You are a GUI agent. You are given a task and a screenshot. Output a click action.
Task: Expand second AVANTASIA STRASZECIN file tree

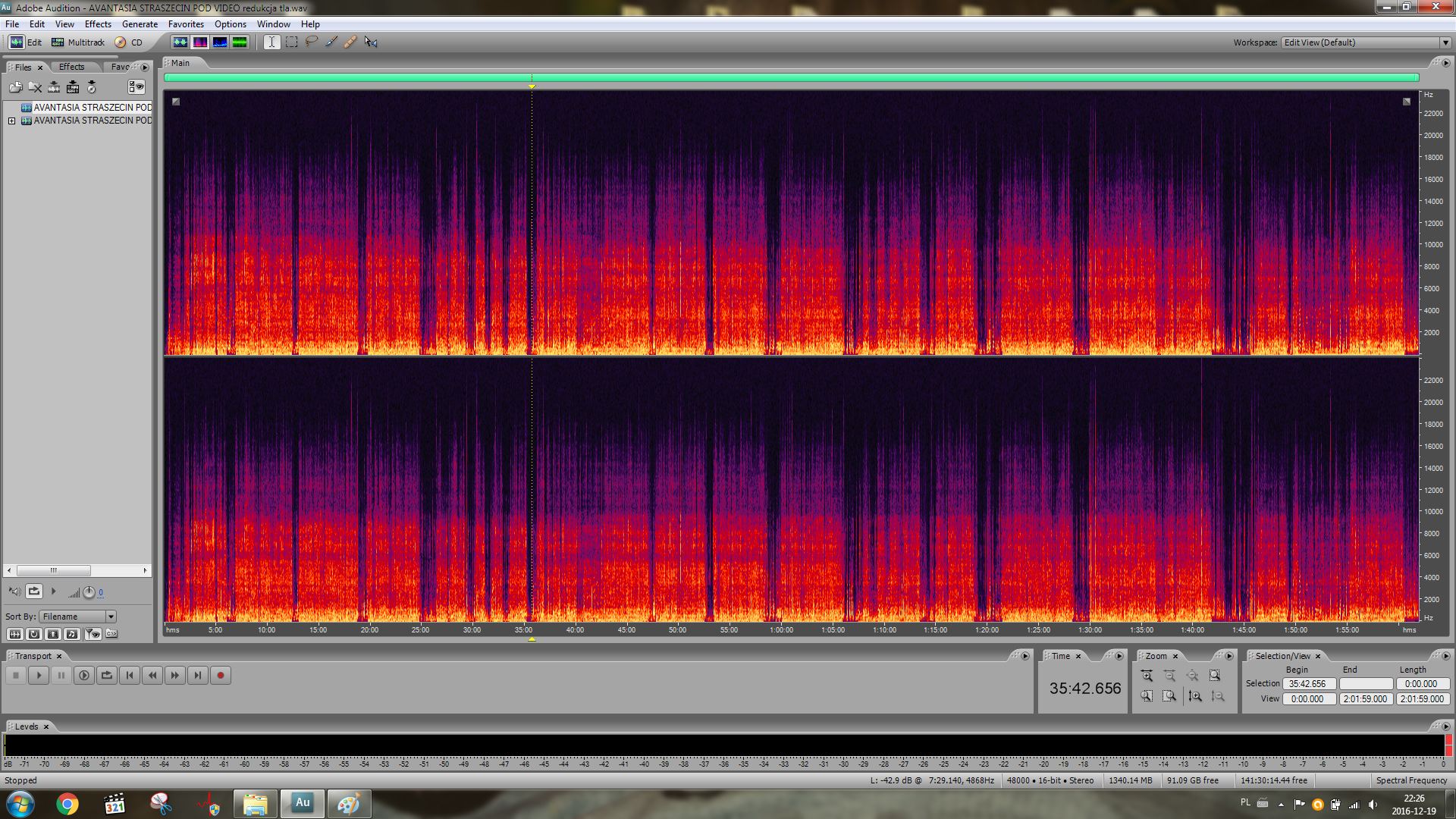[12, 121]
